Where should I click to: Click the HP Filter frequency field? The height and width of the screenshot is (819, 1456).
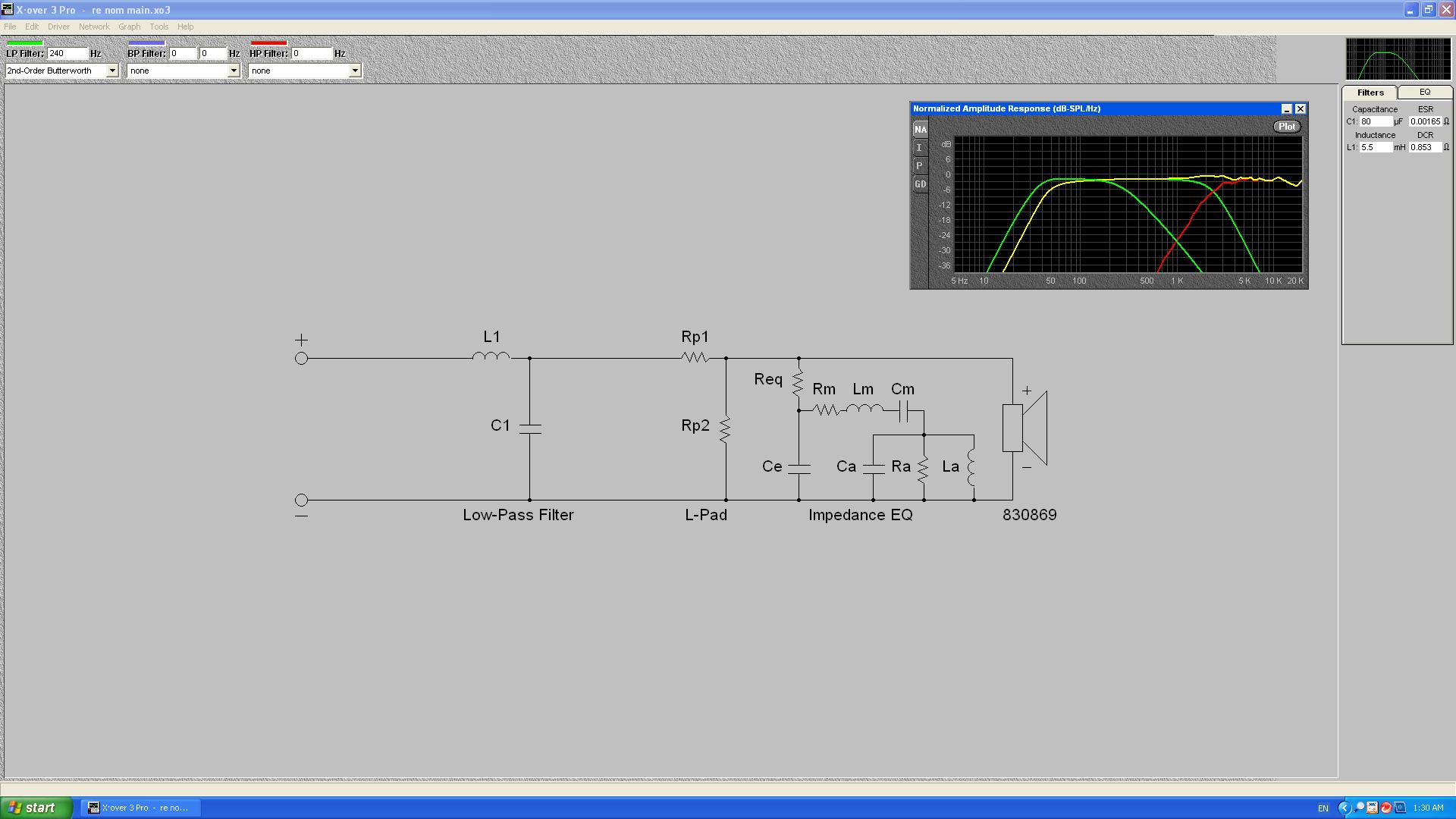312,54
